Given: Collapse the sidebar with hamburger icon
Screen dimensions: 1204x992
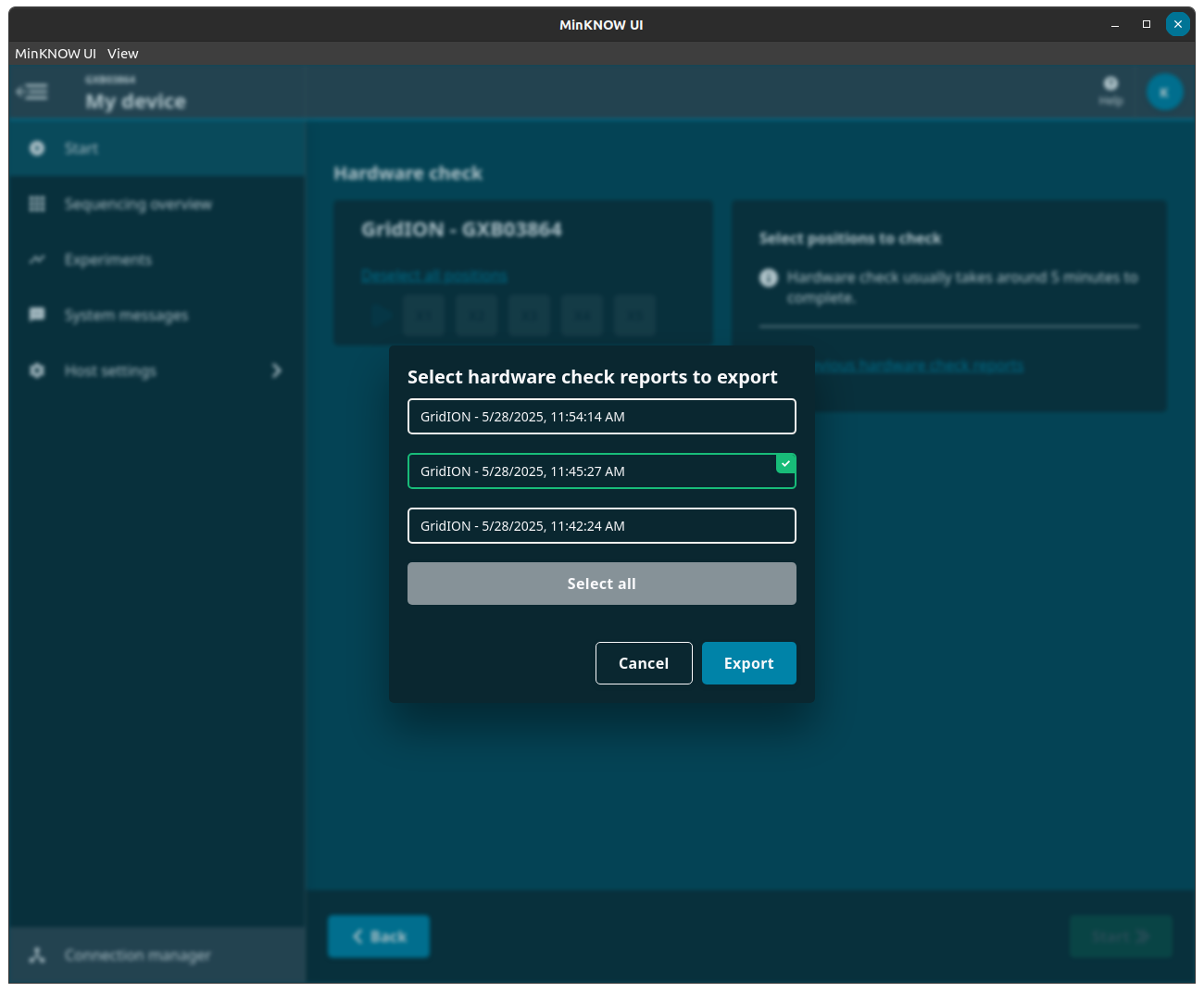Looking at the screenshot, I should (32, 92).
